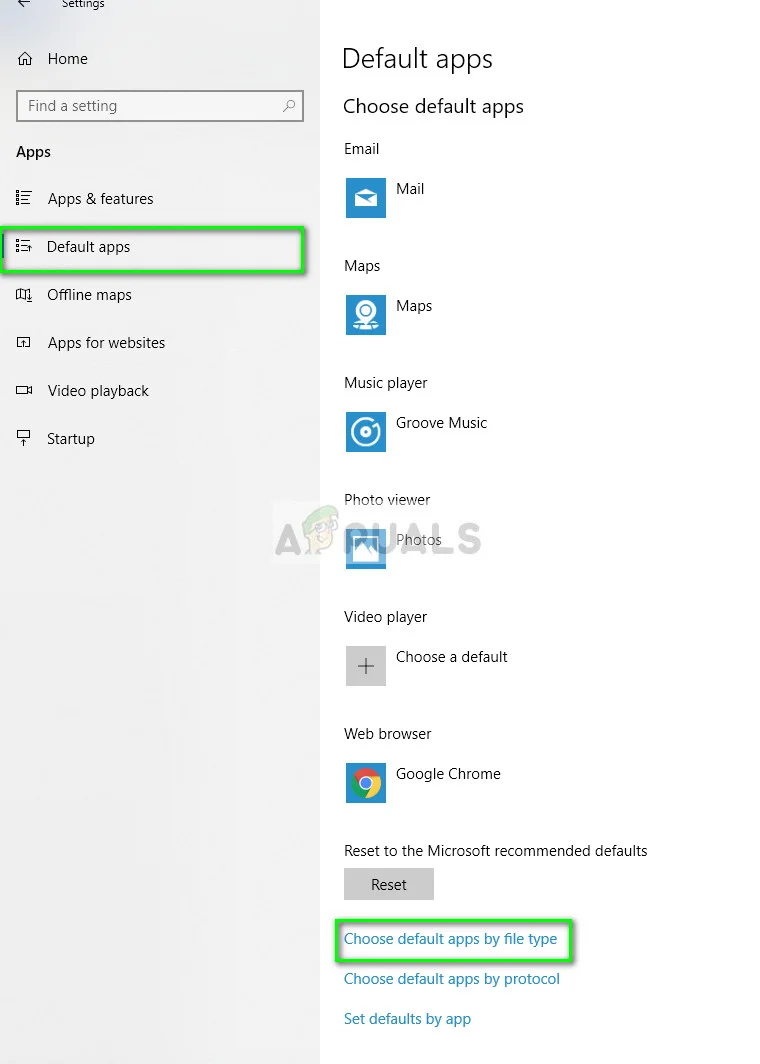
Task: Open Offline maps settings
Action: tap(89, 295)
